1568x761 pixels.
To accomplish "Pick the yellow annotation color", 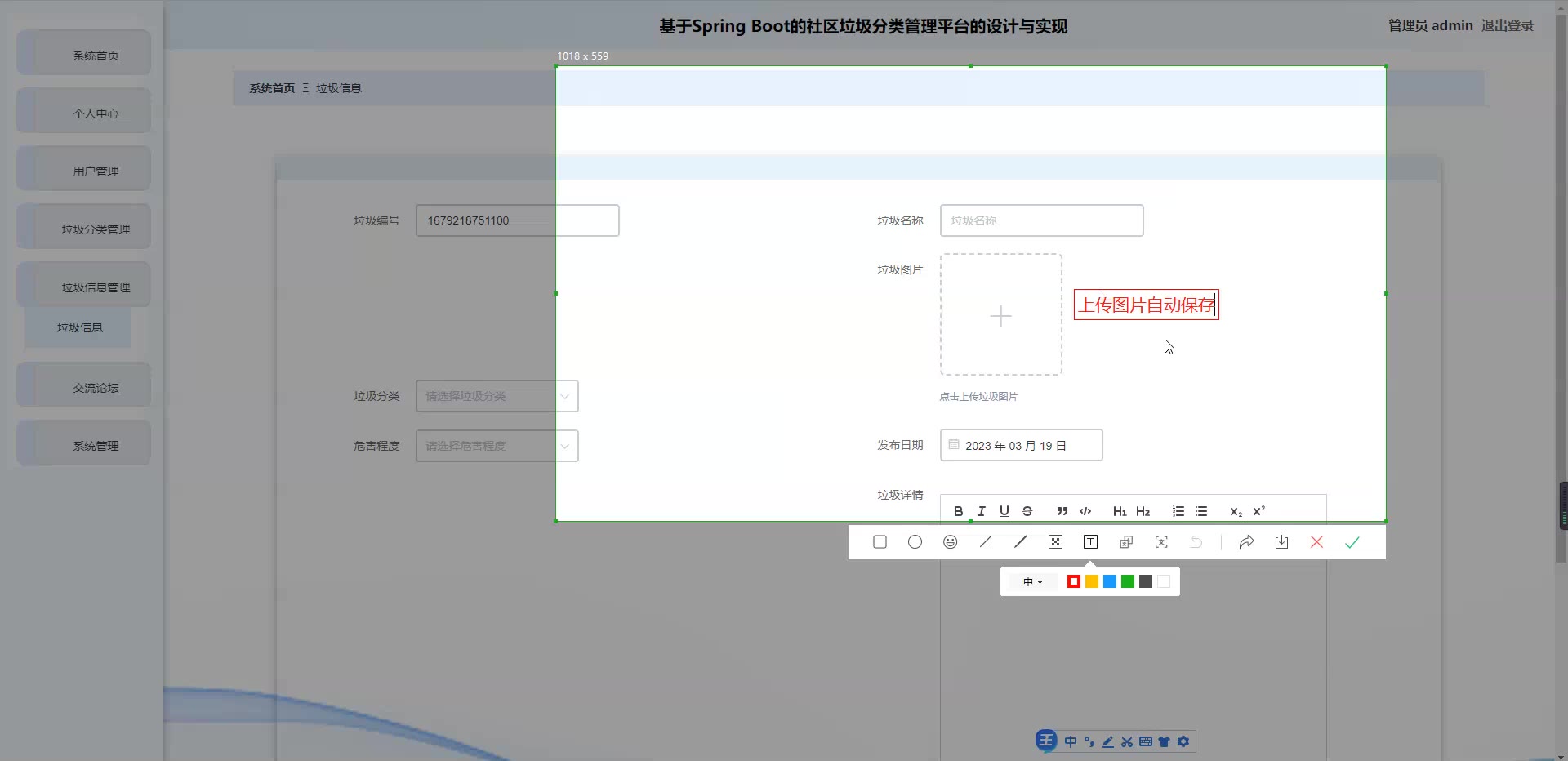I will click(x=1092, y=581).
